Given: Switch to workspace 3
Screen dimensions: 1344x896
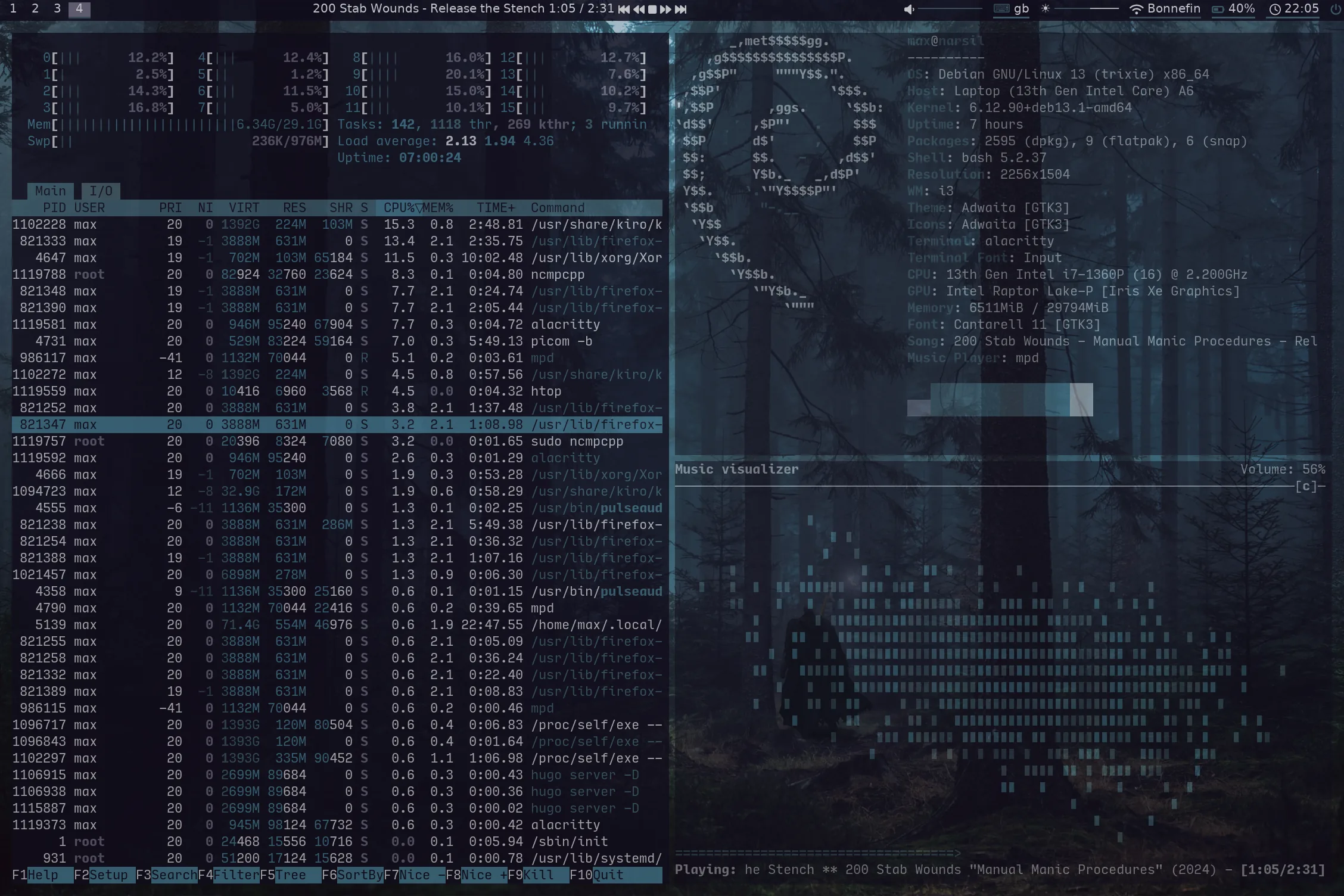Looking at the screenshot, I should pyautogui.click(x=57, y=9).
